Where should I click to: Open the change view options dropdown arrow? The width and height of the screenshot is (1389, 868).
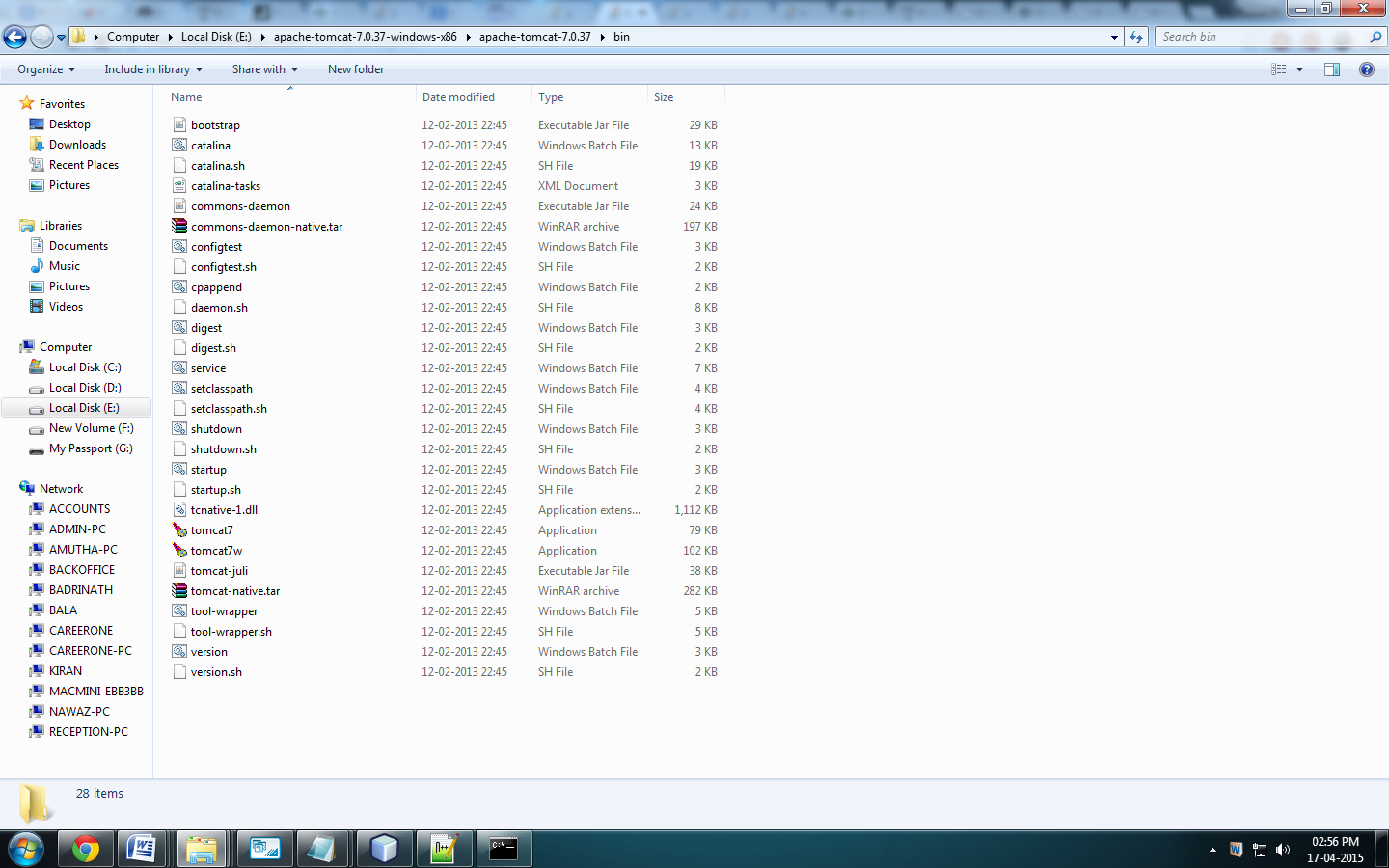click(1299, 69)
